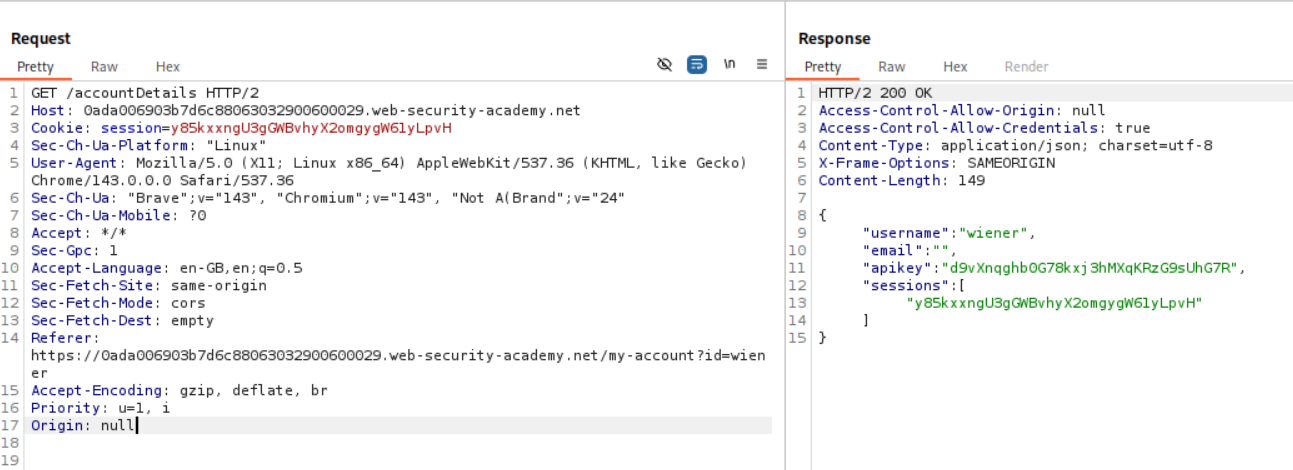
Task: Open the Response Raw tab
Action: (891, 67)
